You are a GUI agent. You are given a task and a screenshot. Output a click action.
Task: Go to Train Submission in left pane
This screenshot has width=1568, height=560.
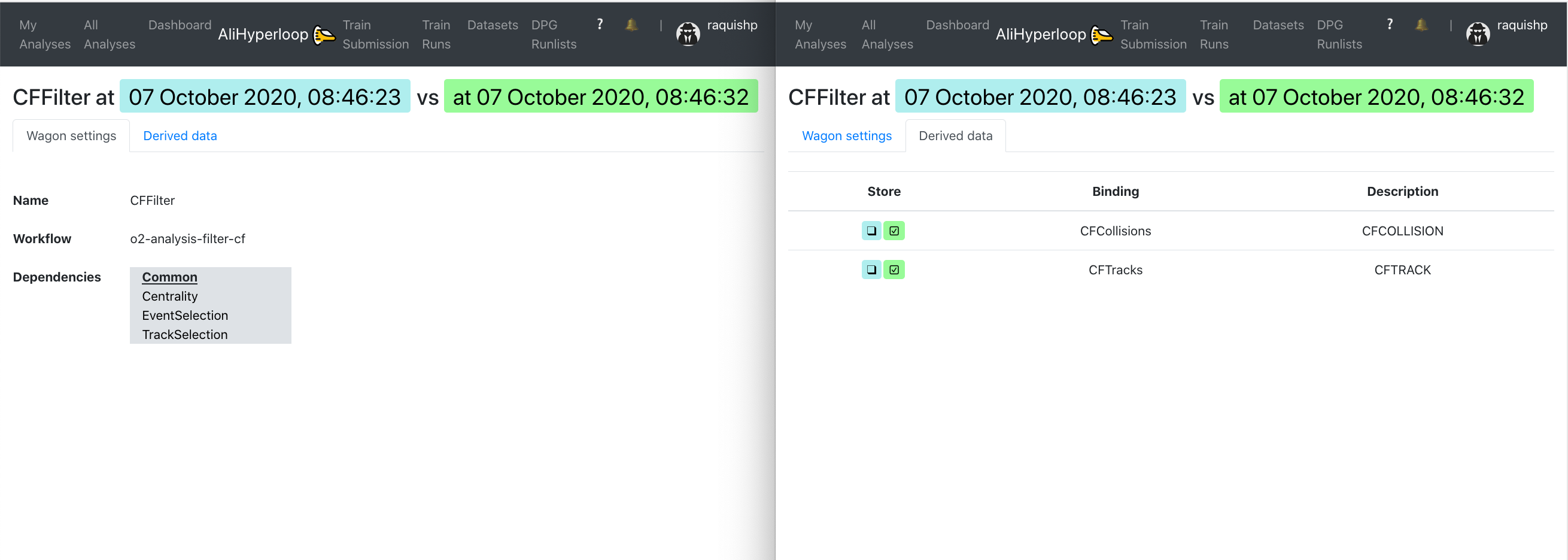coord(375,34)
